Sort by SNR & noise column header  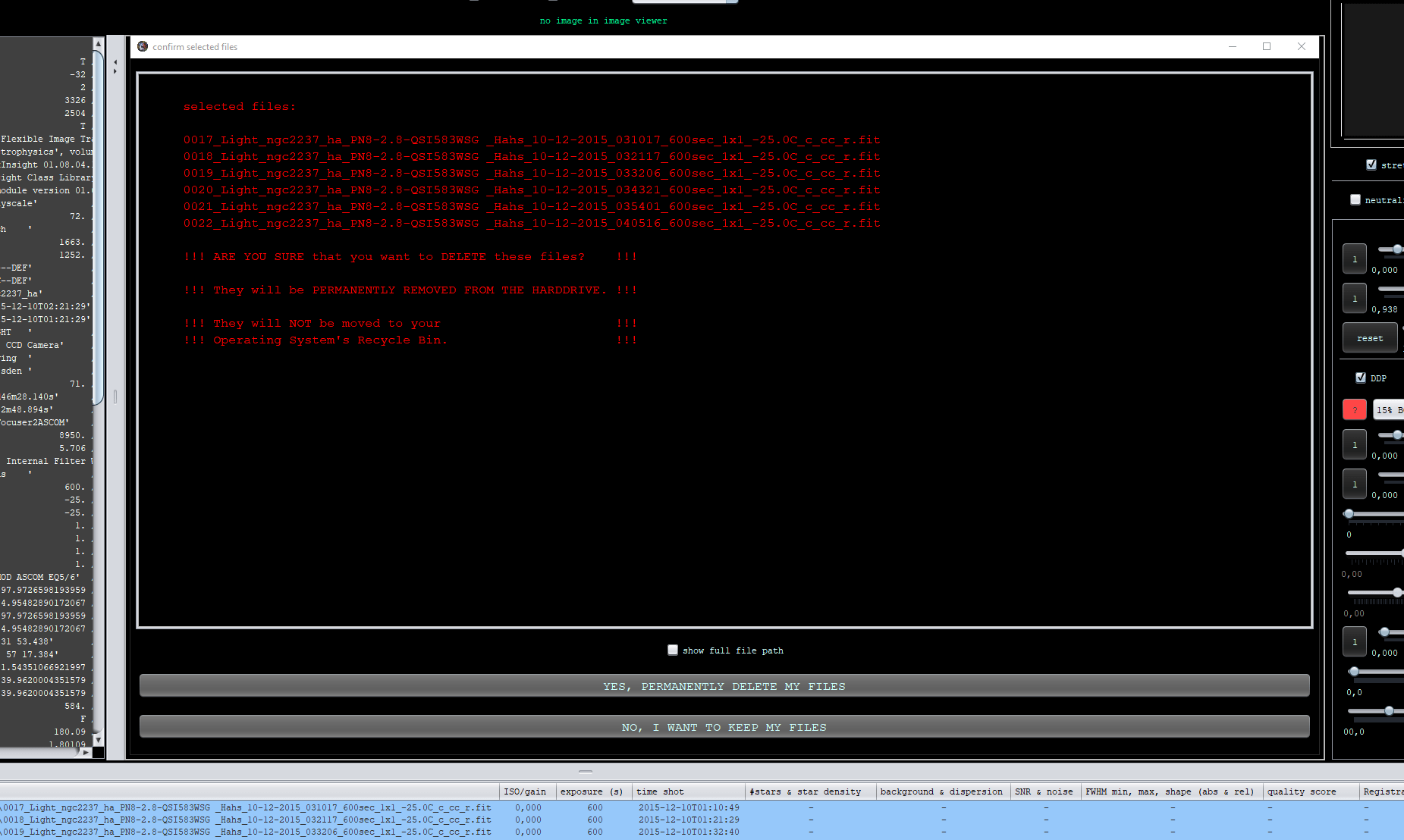tap(1044, 791)
